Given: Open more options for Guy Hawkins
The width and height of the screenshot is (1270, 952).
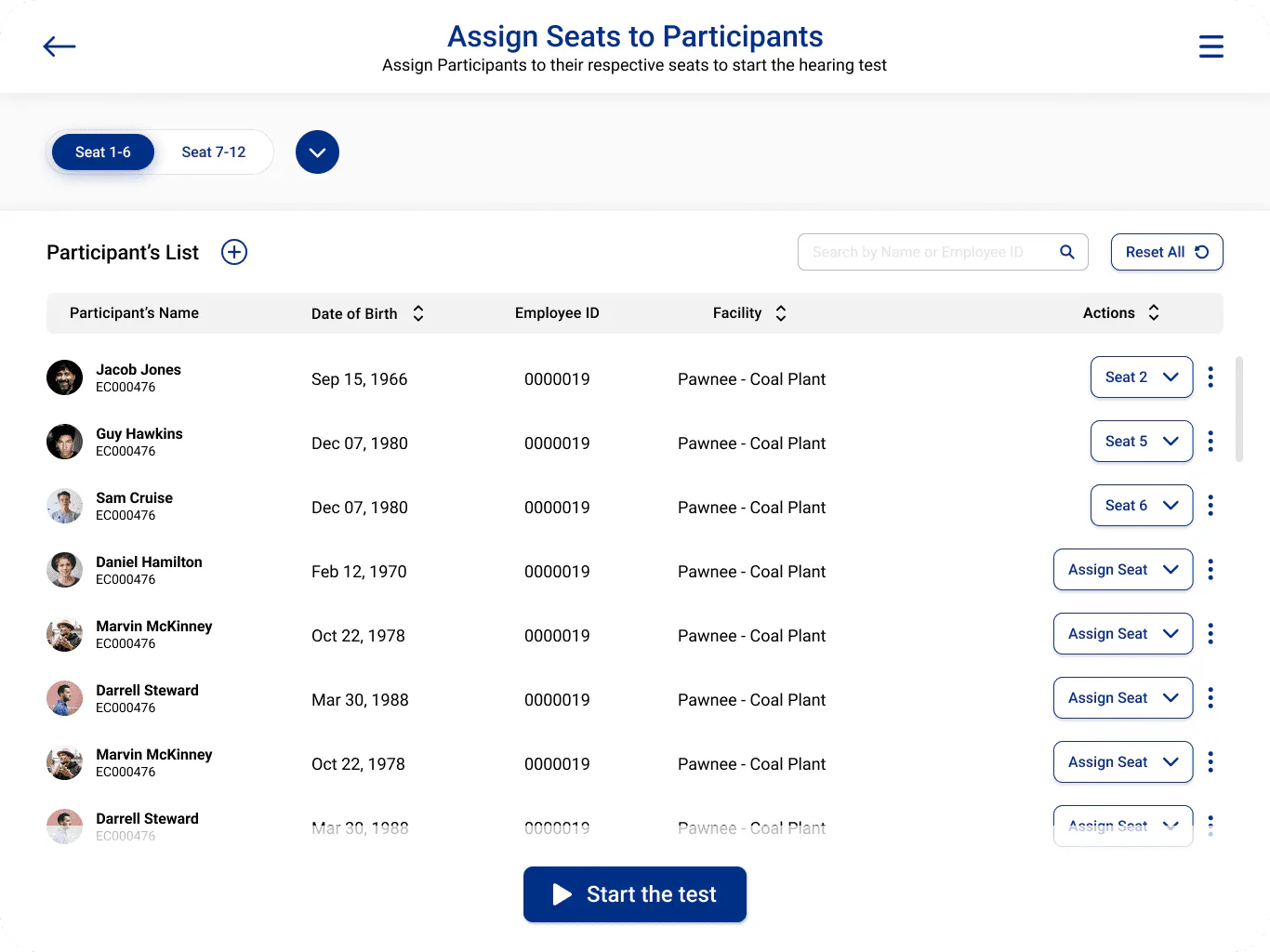Looking at the screenshot, I should pyautogui.click(x=1210, y=441).
